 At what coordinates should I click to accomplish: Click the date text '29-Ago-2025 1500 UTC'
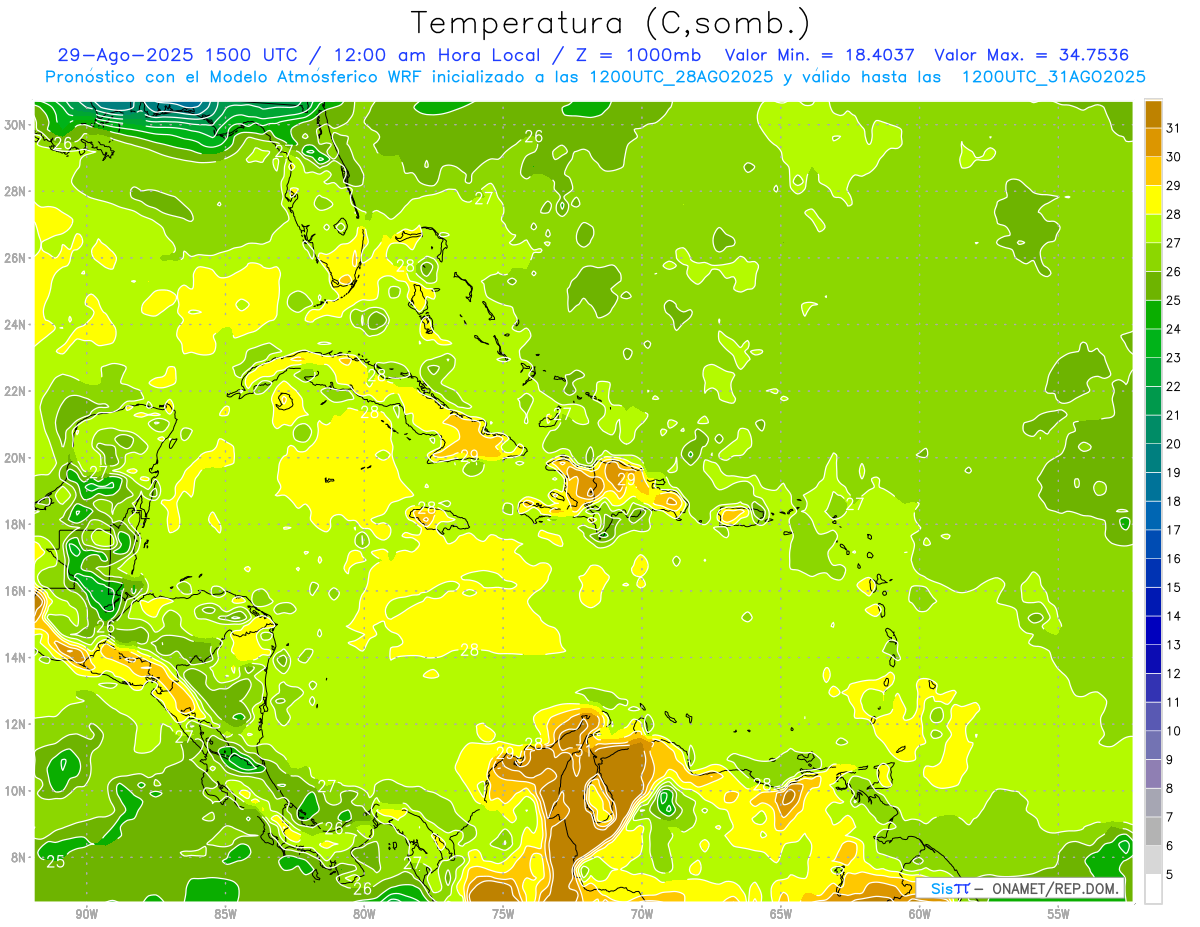(179, 55)
